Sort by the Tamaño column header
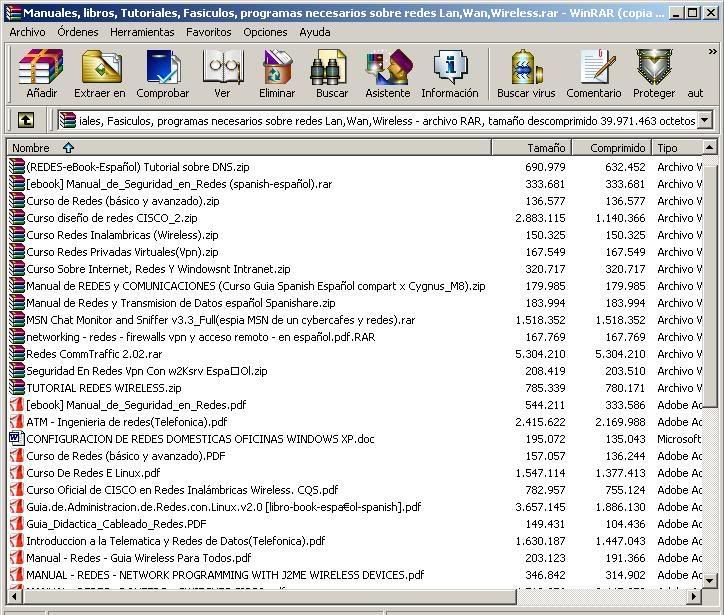This screenshot has width=724, height=615. 532,148
